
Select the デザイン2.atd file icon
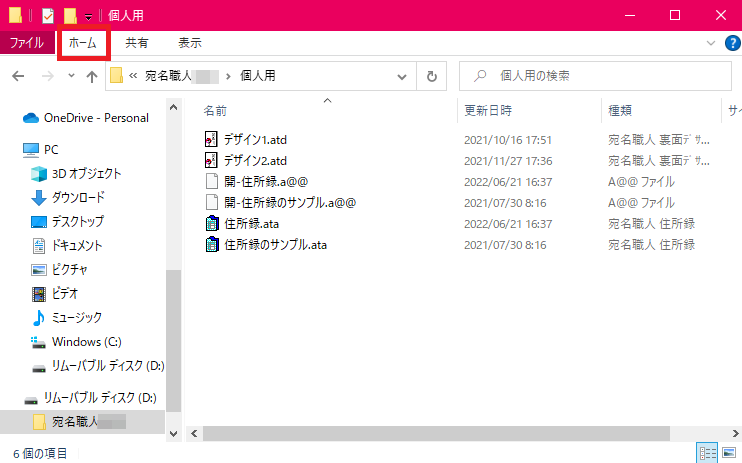pos(211,160)
